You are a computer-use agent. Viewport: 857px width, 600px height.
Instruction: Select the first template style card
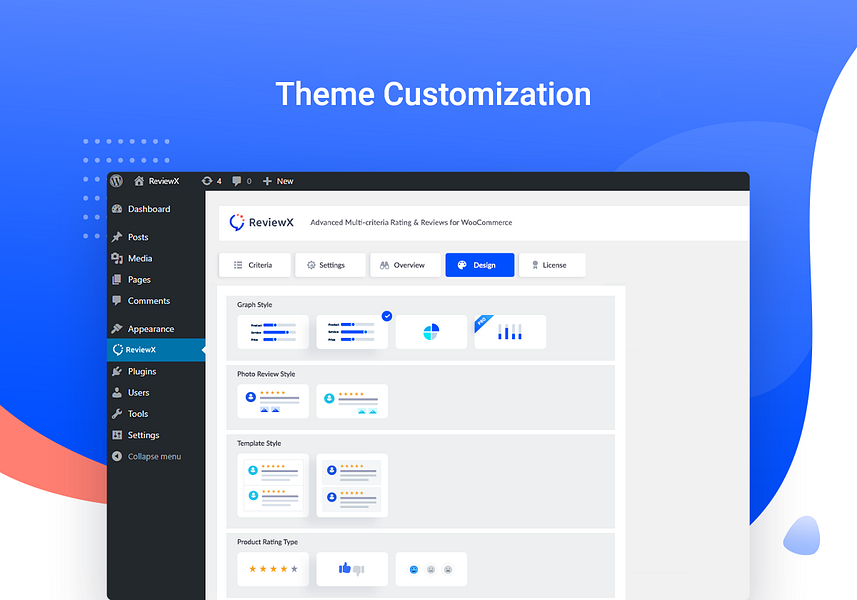[273, 485]
